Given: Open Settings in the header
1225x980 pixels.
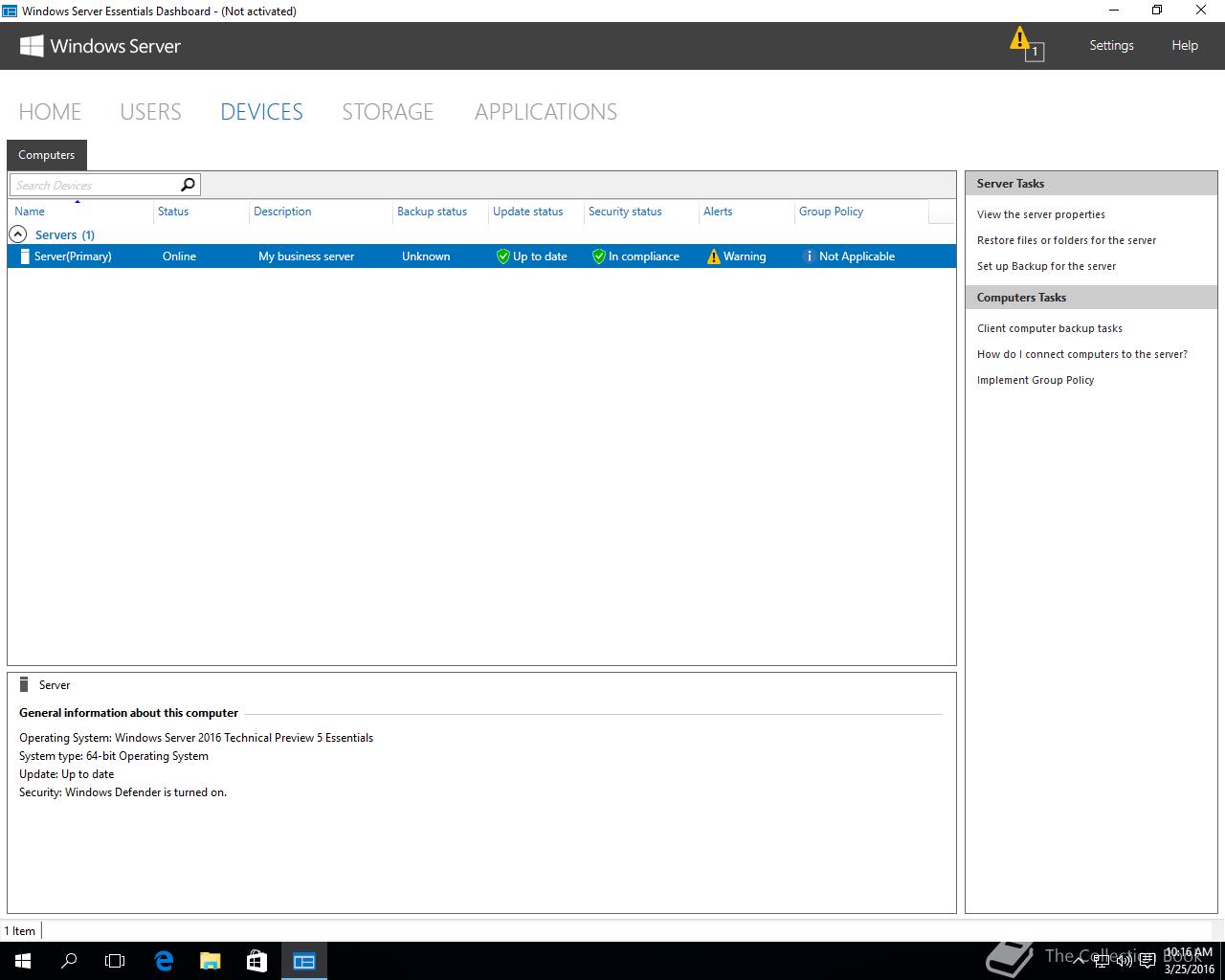Looking at the screenshot, I should [1111, 45].
